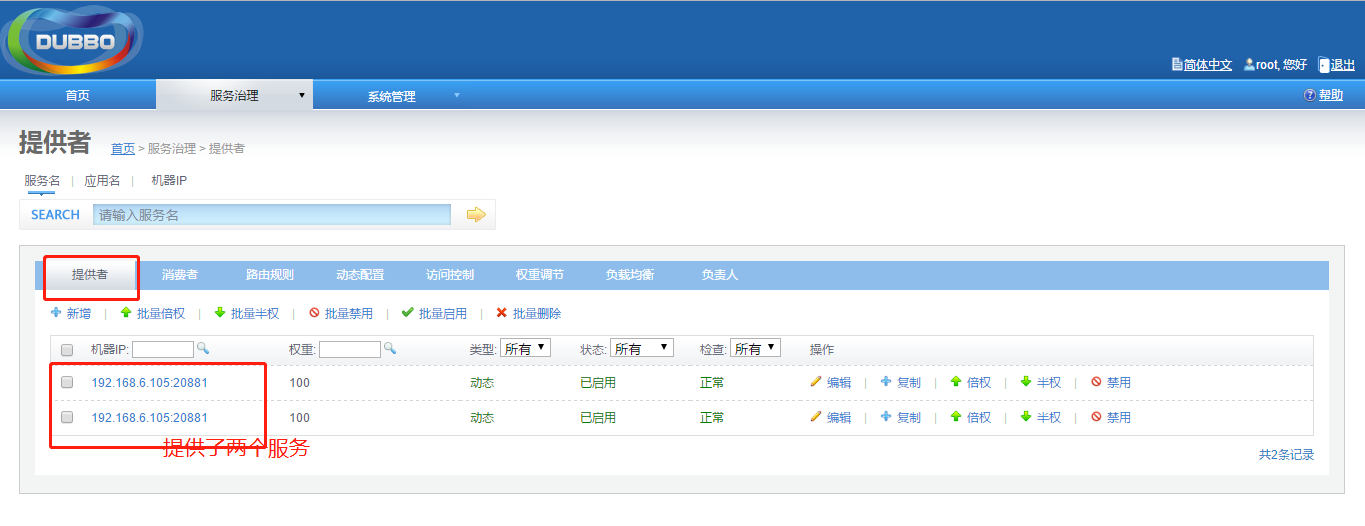Switch to the 负责人 tab
The width and height of the screenshot is (1365, 526).
720,275
